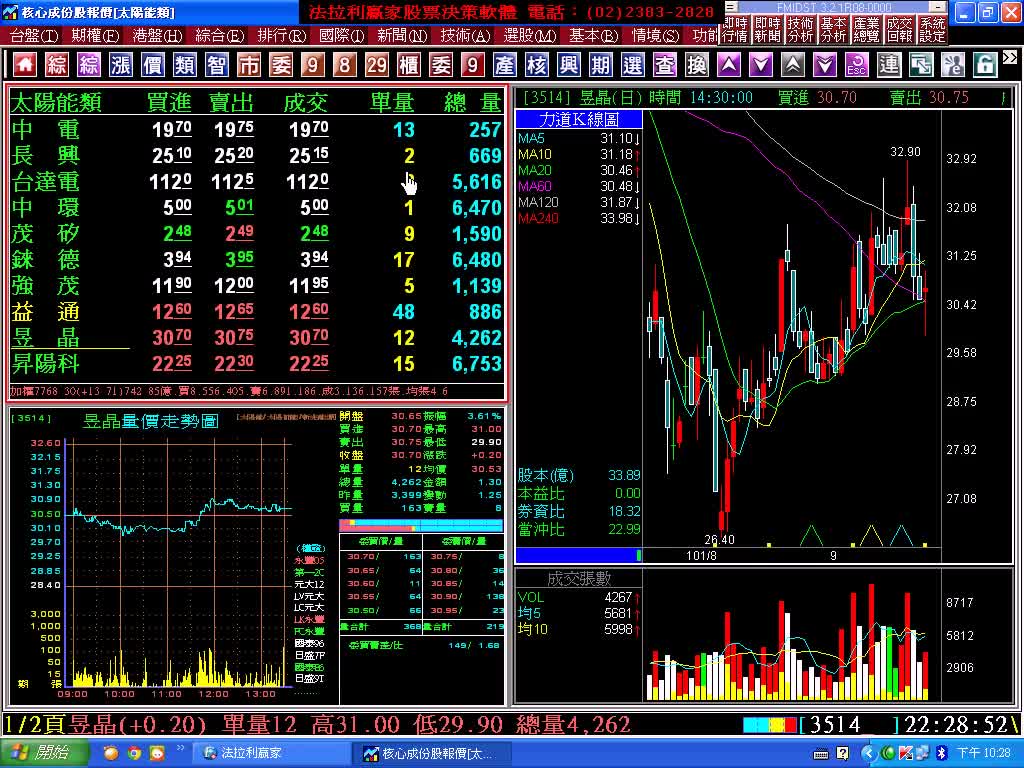1024x768 pixels.
Task: Click the purple double down-arrow icon
Action: [825, 65]
